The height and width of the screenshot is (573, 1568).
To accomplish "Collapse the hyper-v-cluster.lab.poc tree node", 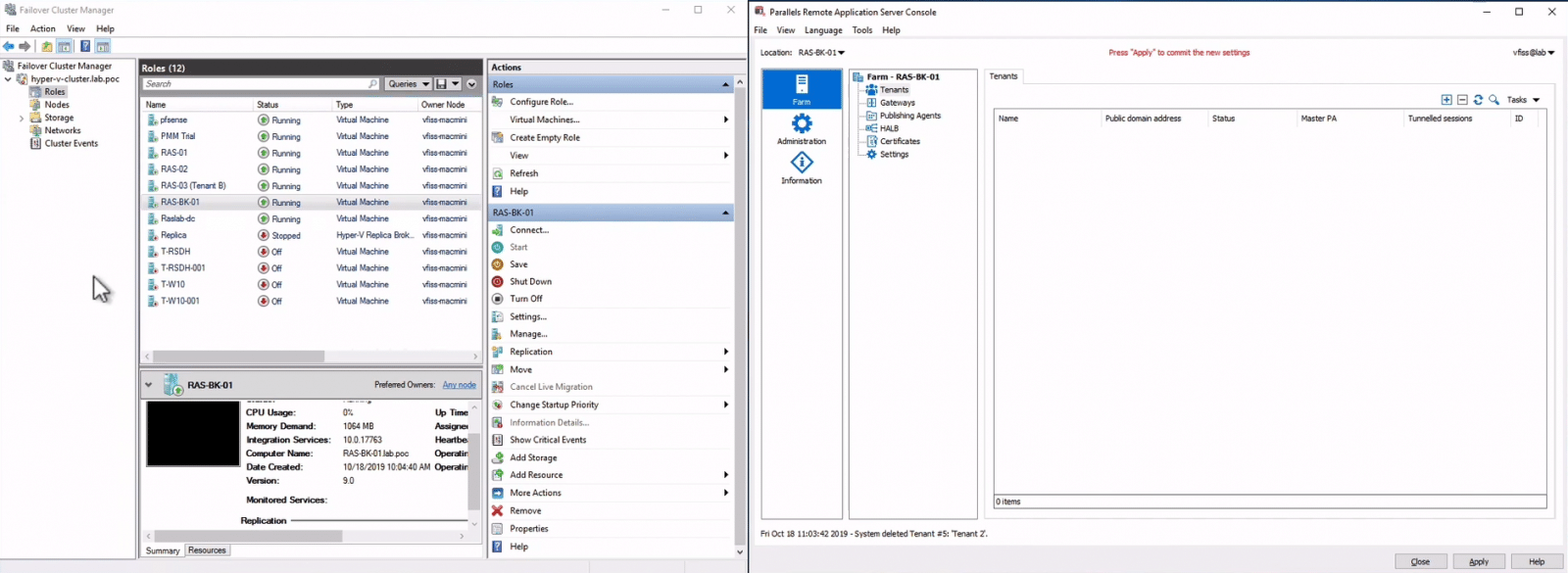I will coord(8,79).
